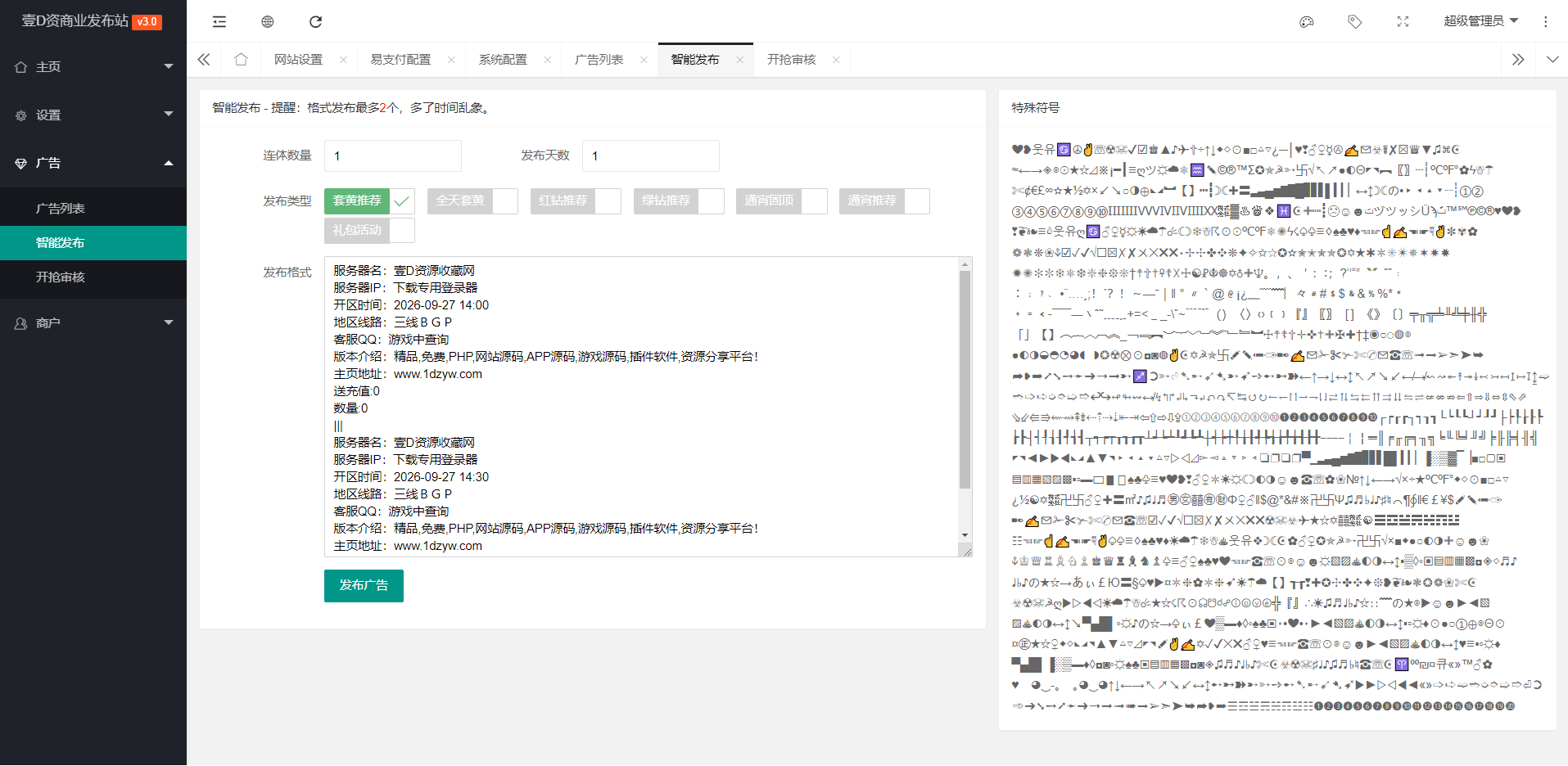Switch to the 系统配置 tab

click(x=503, y=60)
